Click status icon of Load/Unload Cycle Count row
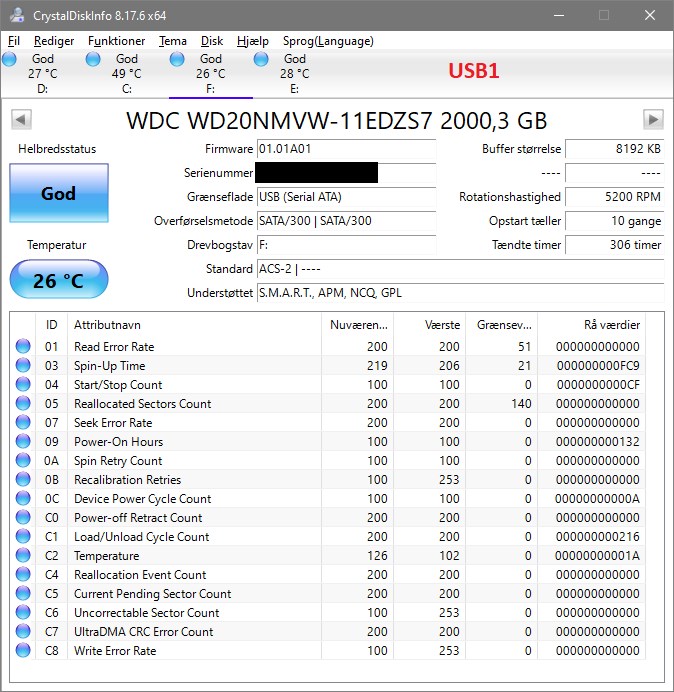Viewport: 674px width, 692px height. pos(23,536)
